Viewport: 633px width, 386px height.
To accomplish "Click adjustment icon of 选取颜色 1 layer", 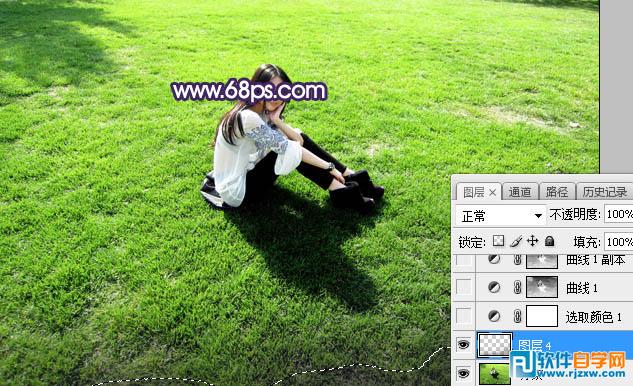I will coord(494,316).
